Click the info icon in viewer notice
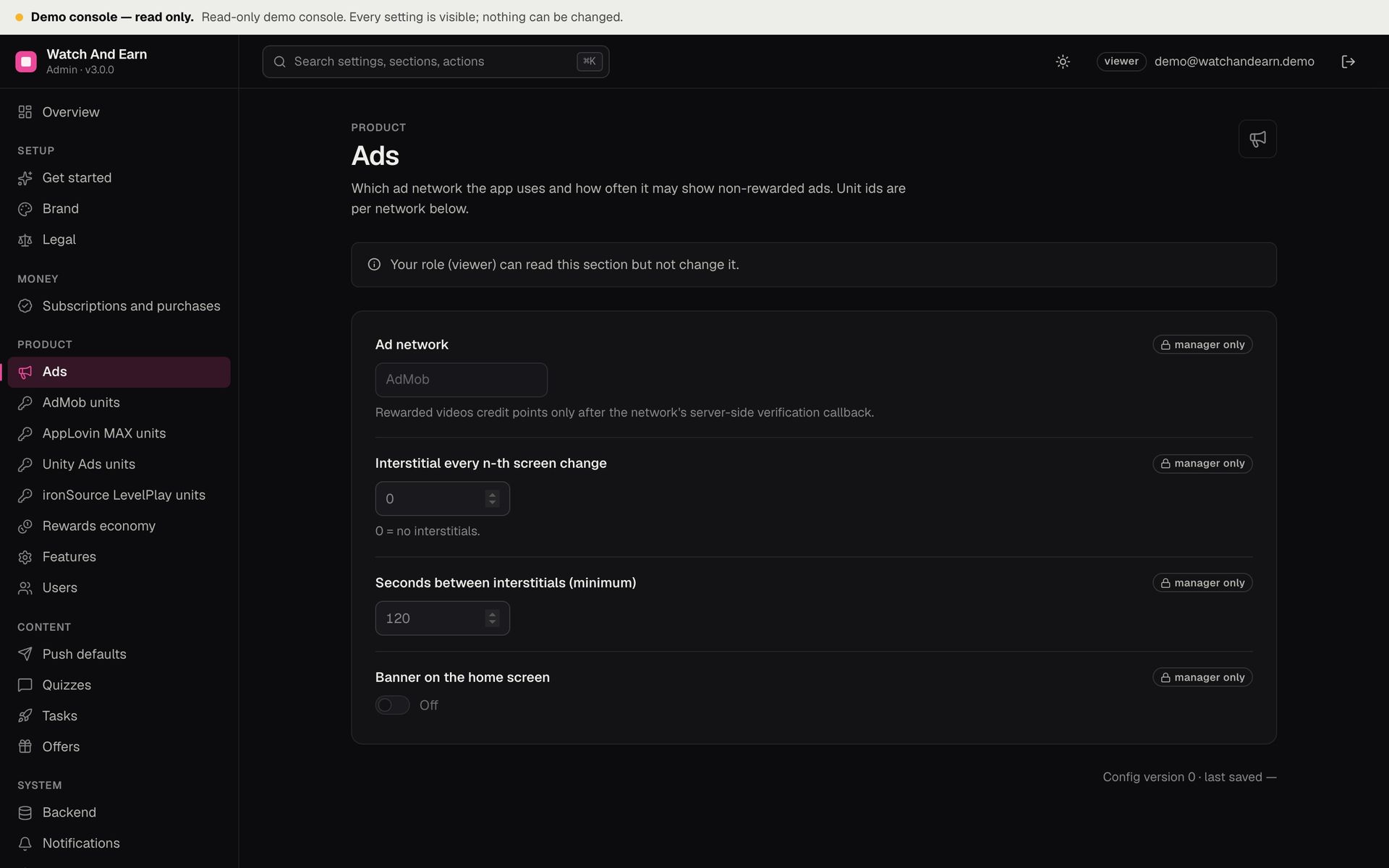Viewport: 1389px width, 868px height. click(374, 265)
